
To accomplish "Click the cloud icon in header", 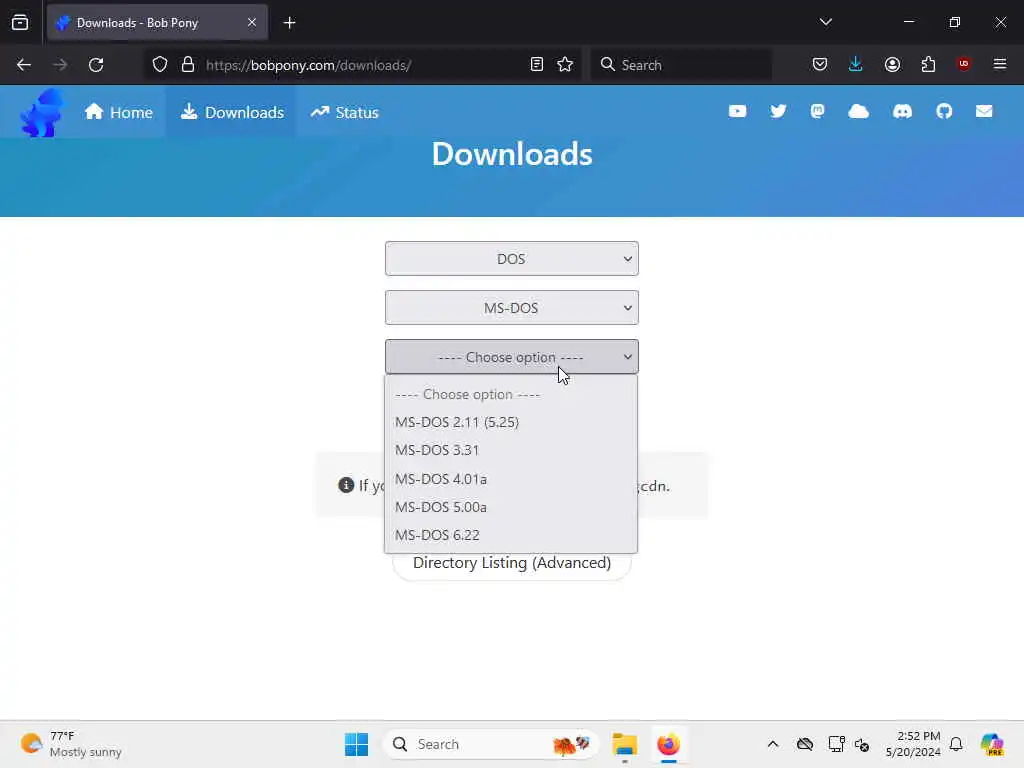I will [858, 112].
